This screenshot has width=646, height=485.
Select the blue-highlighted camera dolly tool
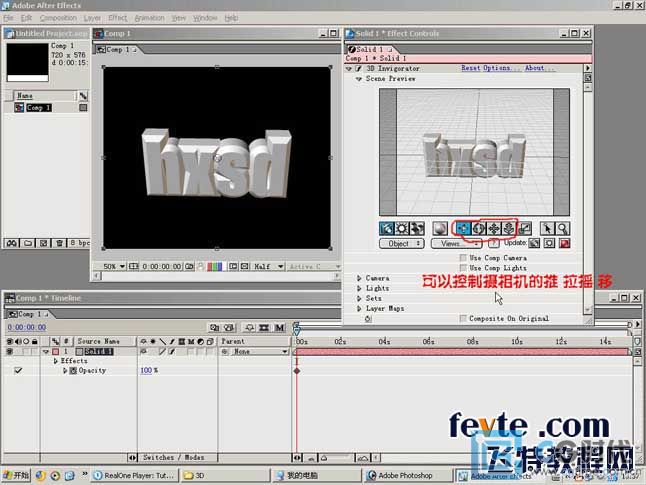[463, 228]
